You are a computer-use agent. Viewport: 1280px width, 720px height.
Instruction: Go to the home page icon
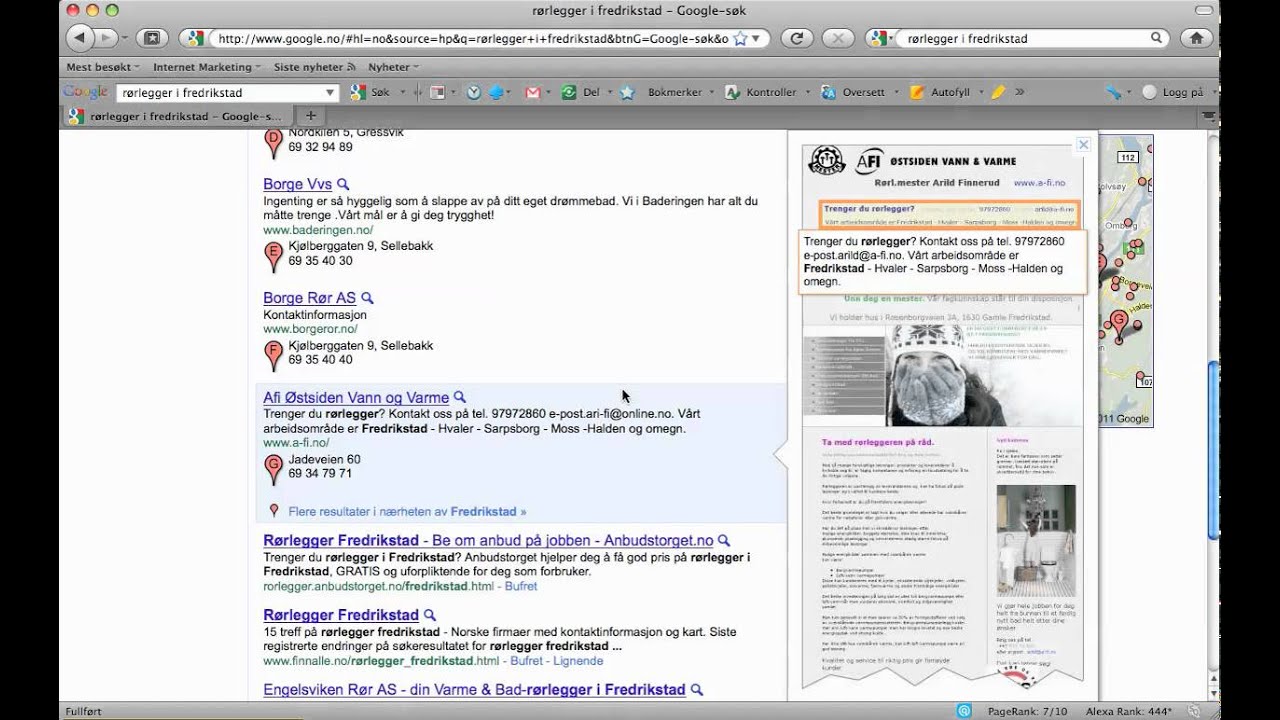click(1196, 38)
